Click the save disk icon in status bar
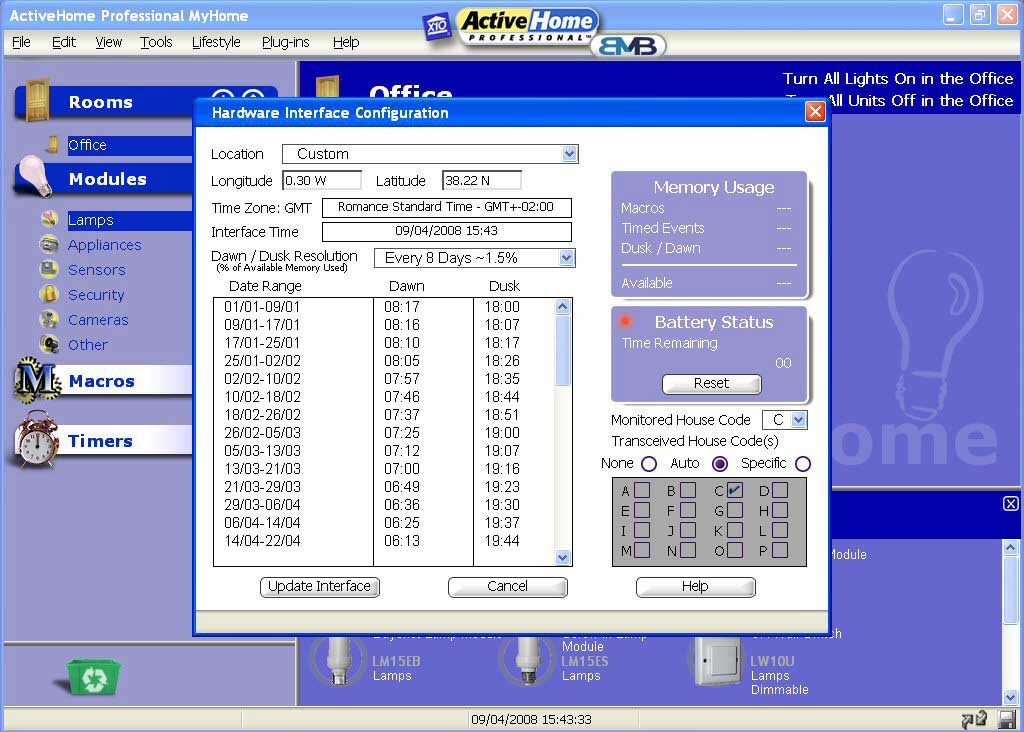 tap(1006, 719)
